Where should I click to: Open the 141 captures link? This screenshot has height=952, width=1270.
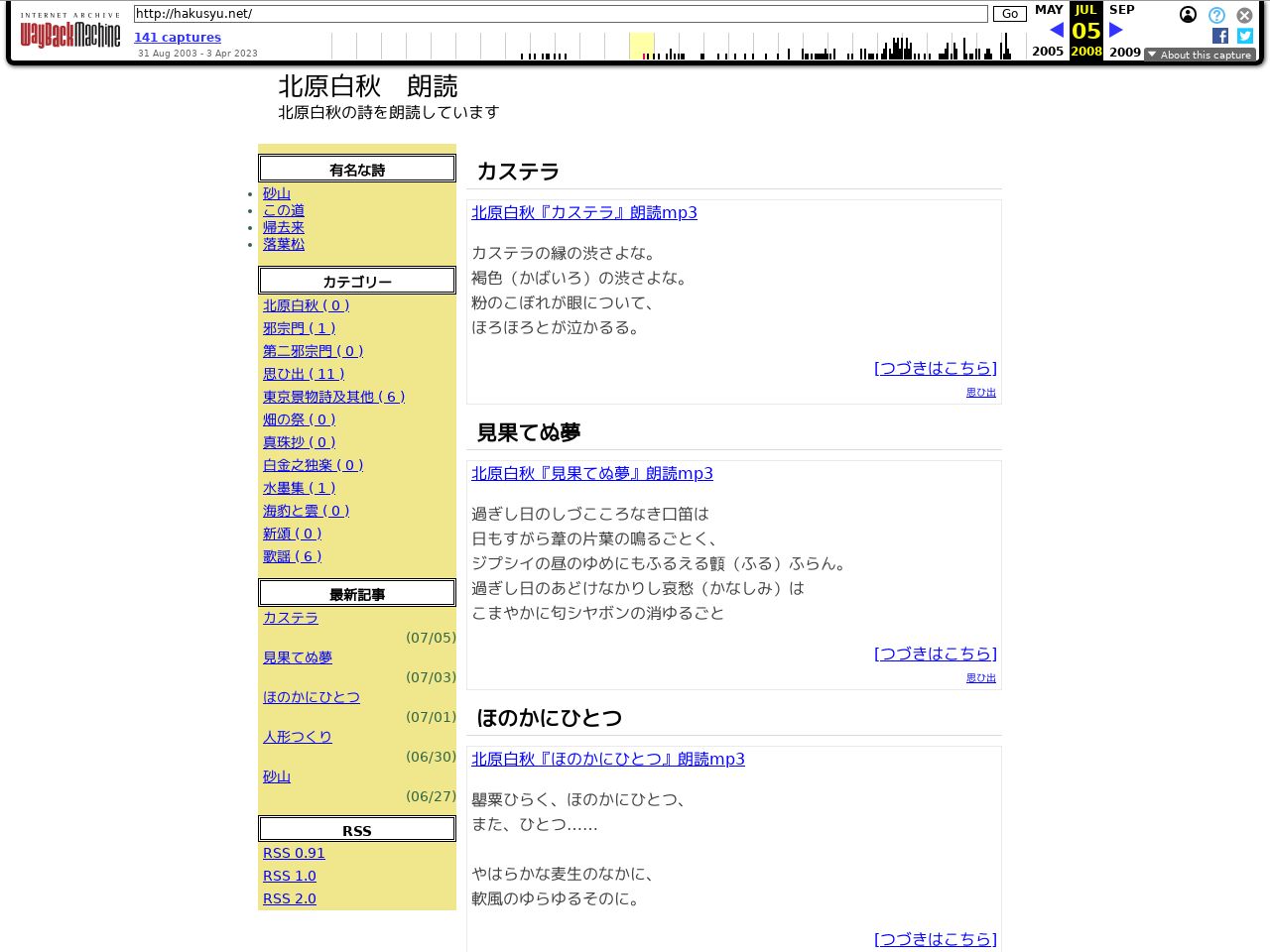[x=178, y=37]
